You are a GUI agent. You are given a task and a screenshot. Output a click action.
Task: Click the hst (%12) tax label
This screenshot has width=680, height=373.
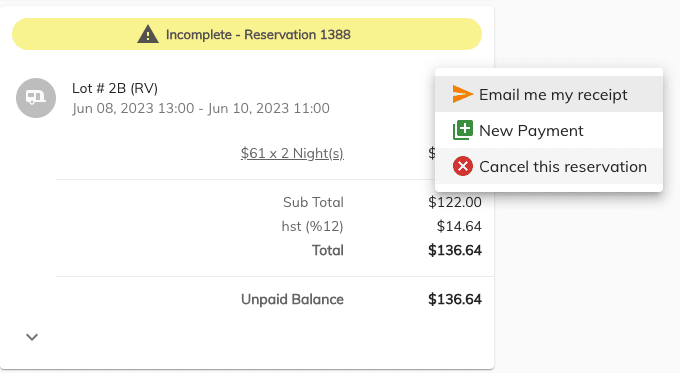312,226
